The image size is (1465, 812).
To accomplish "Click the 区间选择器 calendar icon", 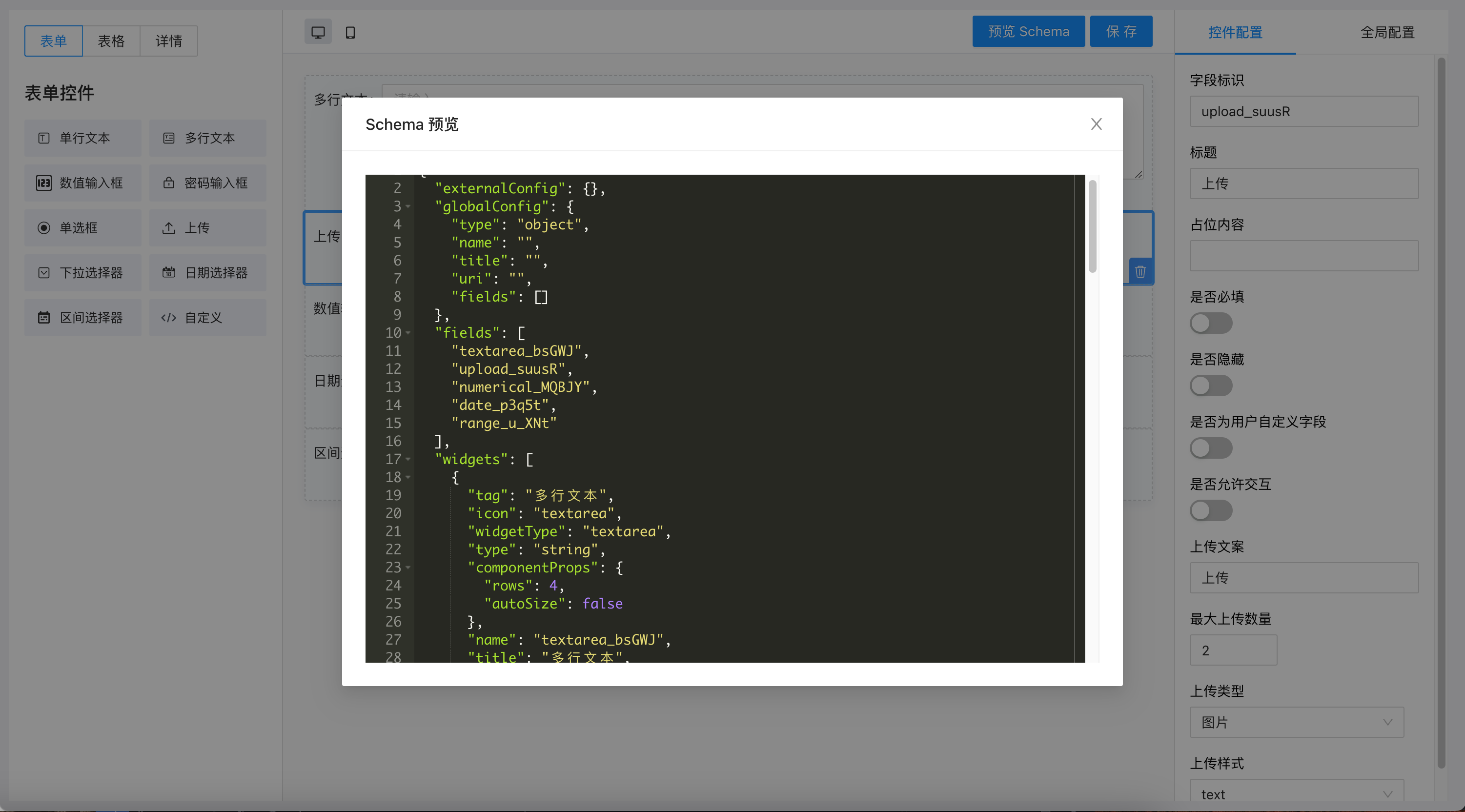I will (44, 318).
